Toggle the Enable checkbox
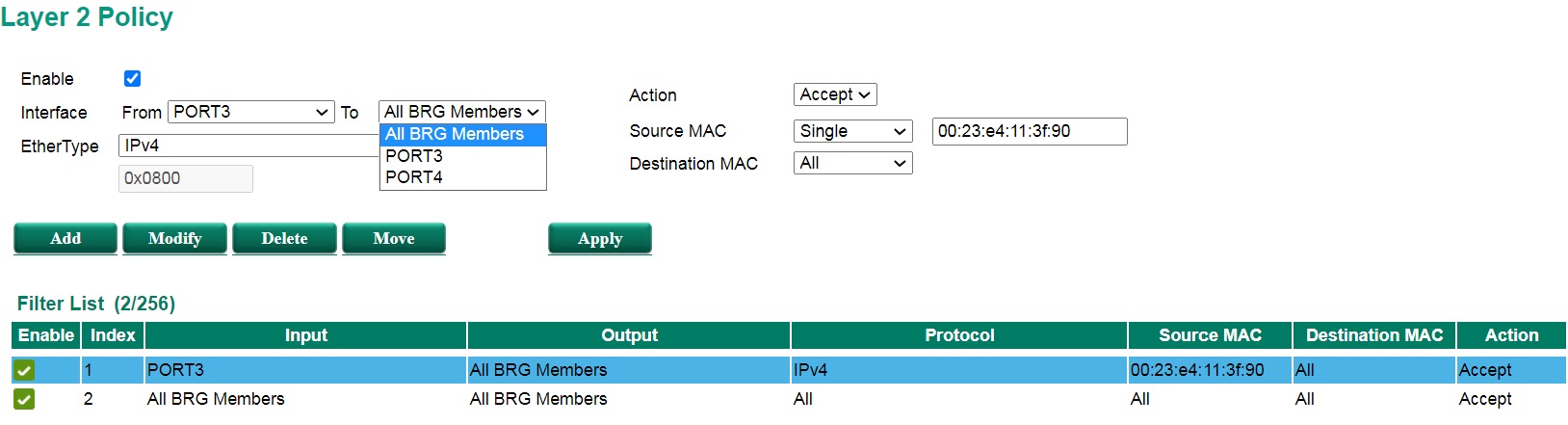 click(x=133, y=79)
